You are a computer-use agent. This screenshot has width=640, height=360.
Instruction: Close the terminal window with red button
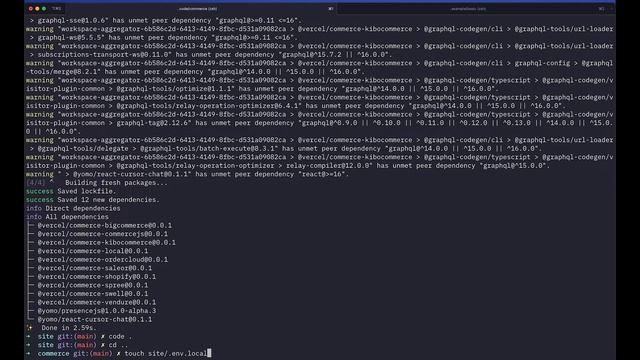[31, 9]
